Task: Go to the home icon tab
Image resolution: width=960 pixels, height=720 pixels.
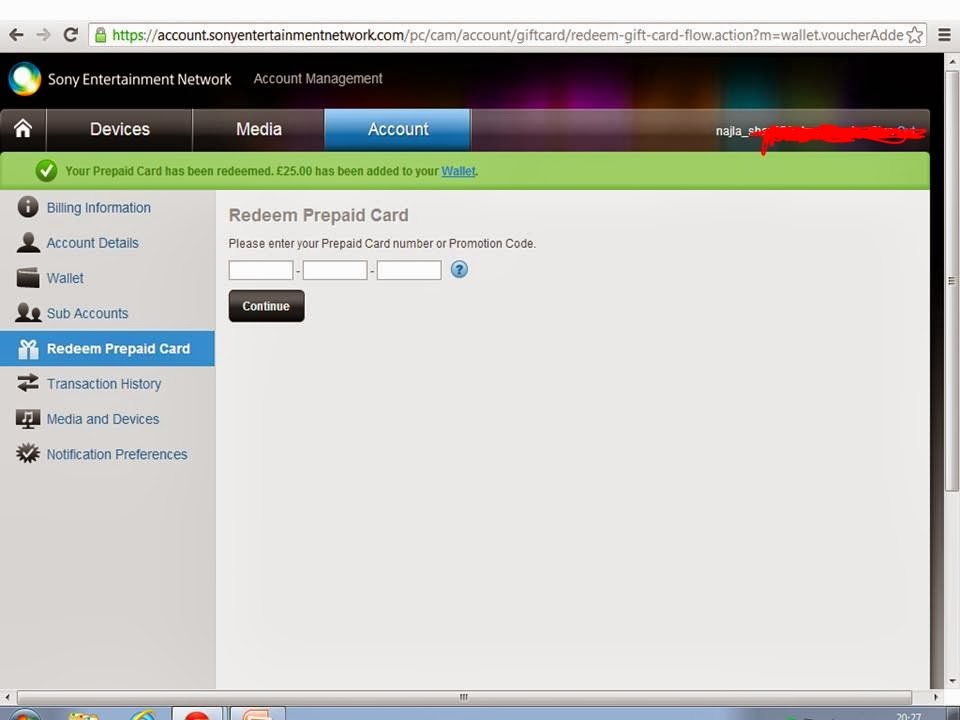Action: [23, 129]
